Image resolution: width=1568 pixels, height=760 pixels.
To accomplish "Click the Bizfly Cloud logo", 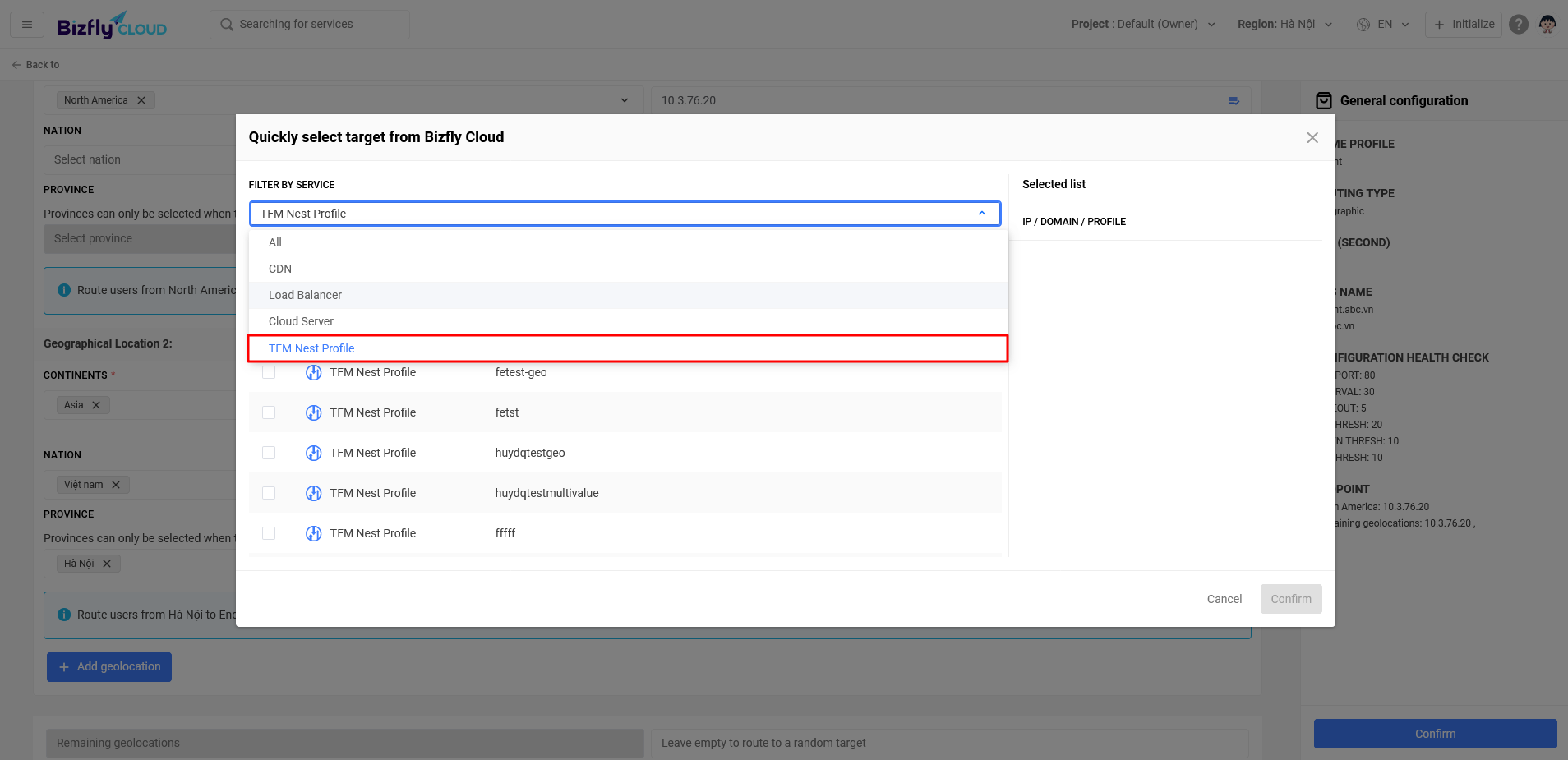I will [112, 25].
